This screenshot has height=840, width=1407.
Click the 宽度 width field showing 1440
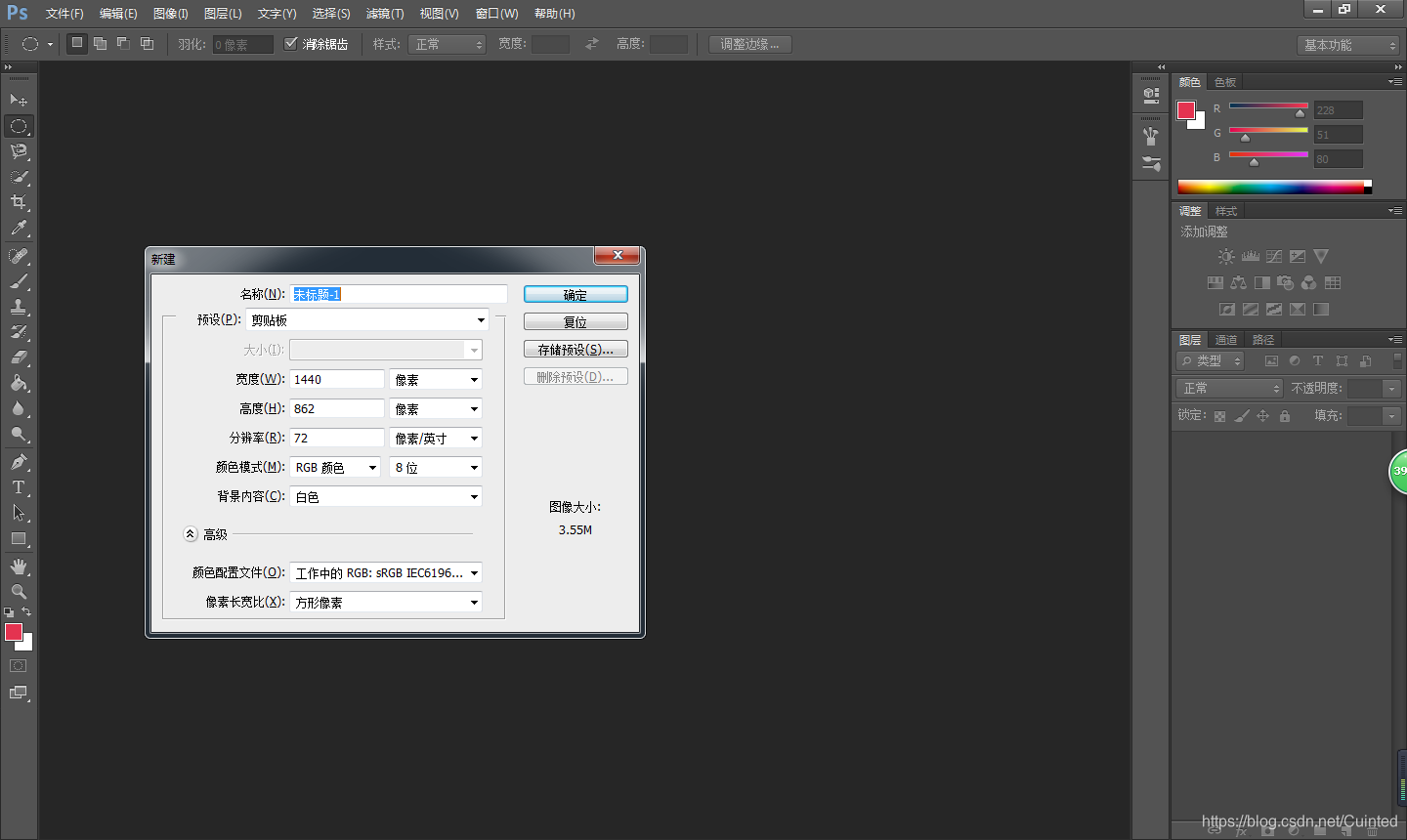pos(337,380)
